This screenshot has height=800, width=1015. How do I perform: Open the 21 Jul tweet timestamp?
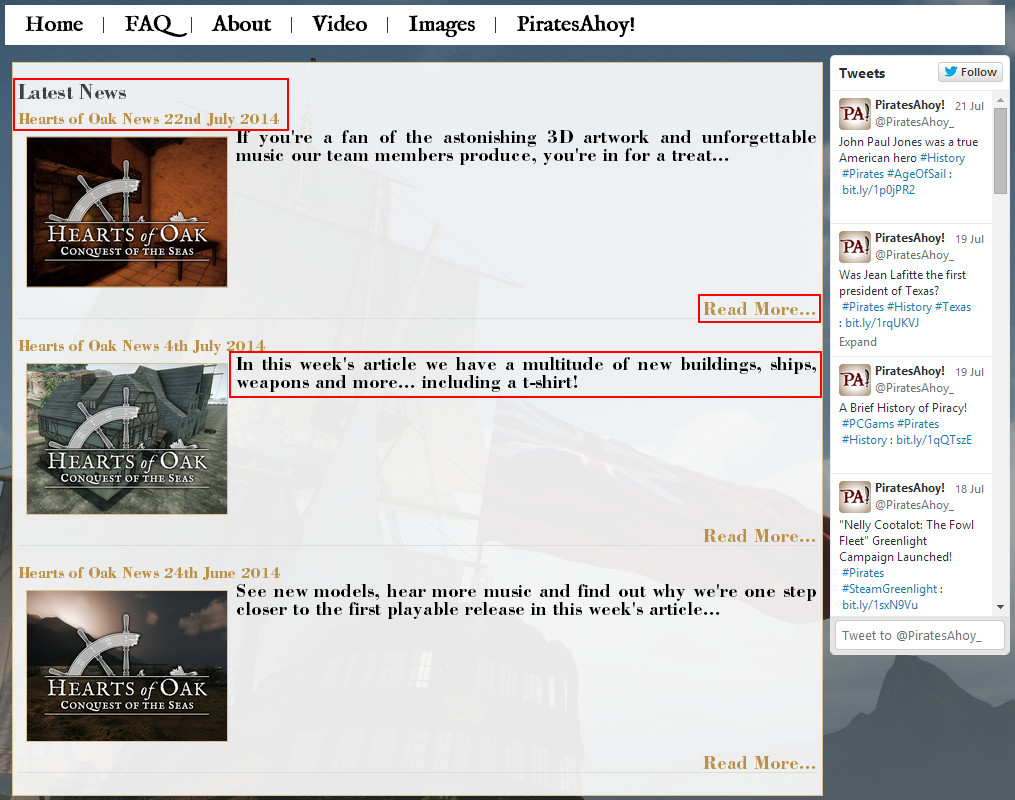(x=969, y=106)
